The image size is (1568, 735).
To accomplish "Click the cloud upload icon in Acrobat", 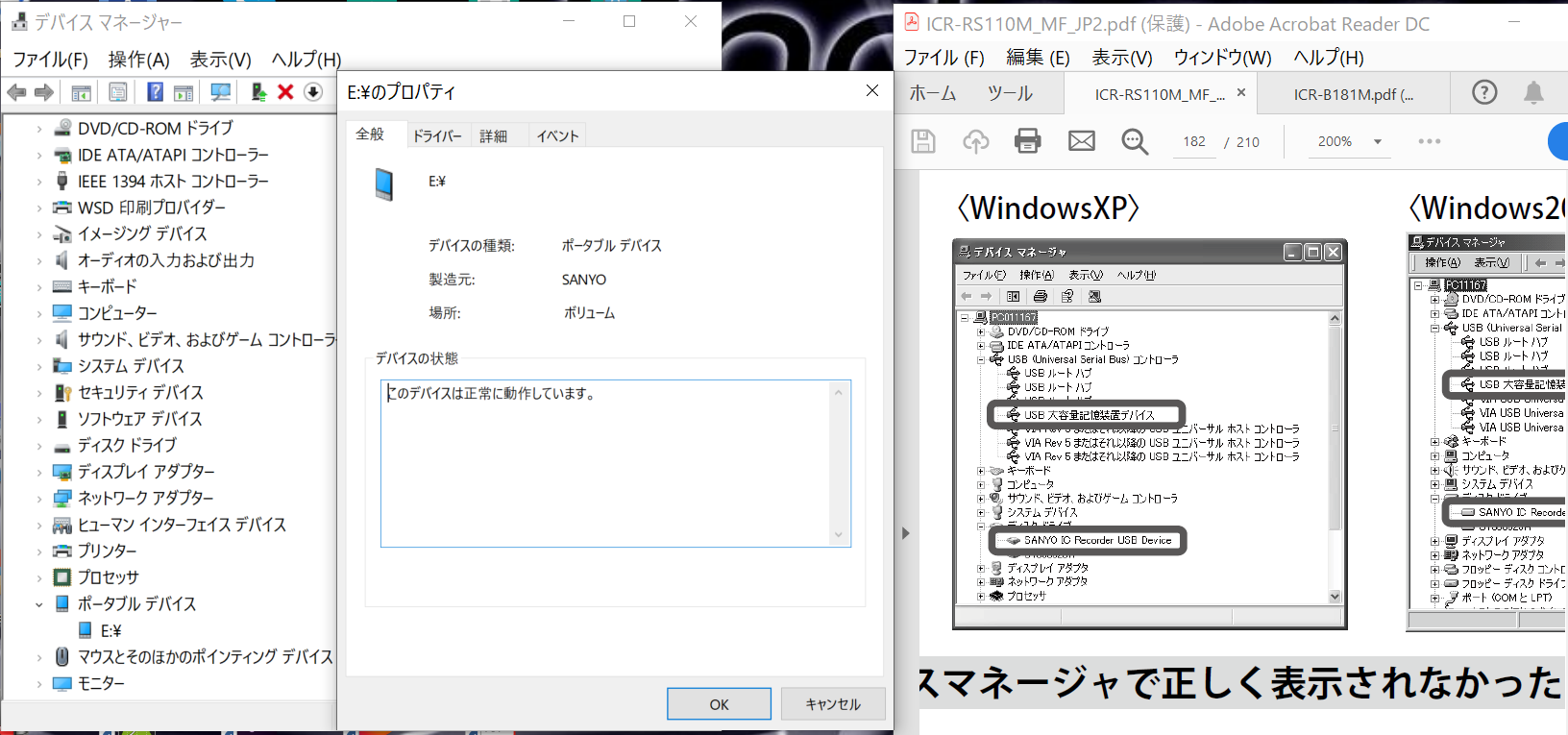I will (976, 141).
